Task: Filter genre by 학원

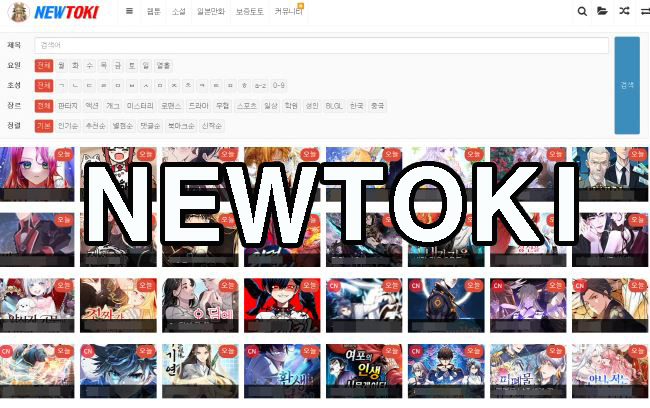Action: point(291,106)
